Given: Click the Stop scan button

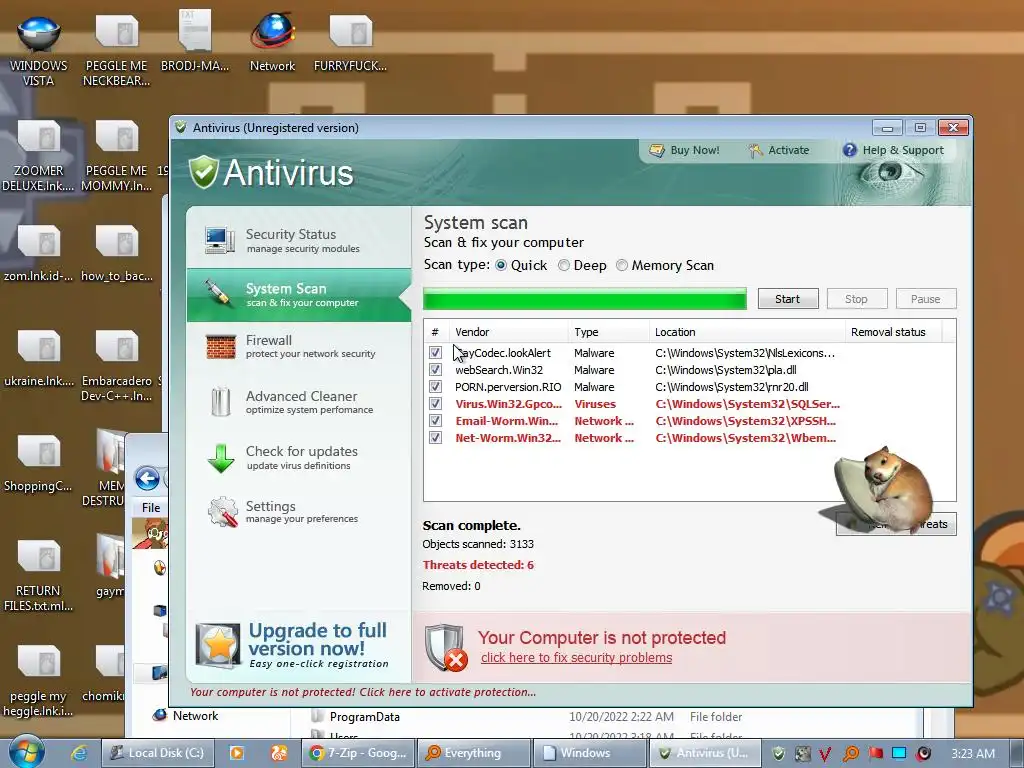Looking at the screenshot, I should click(x=856, y=298).
